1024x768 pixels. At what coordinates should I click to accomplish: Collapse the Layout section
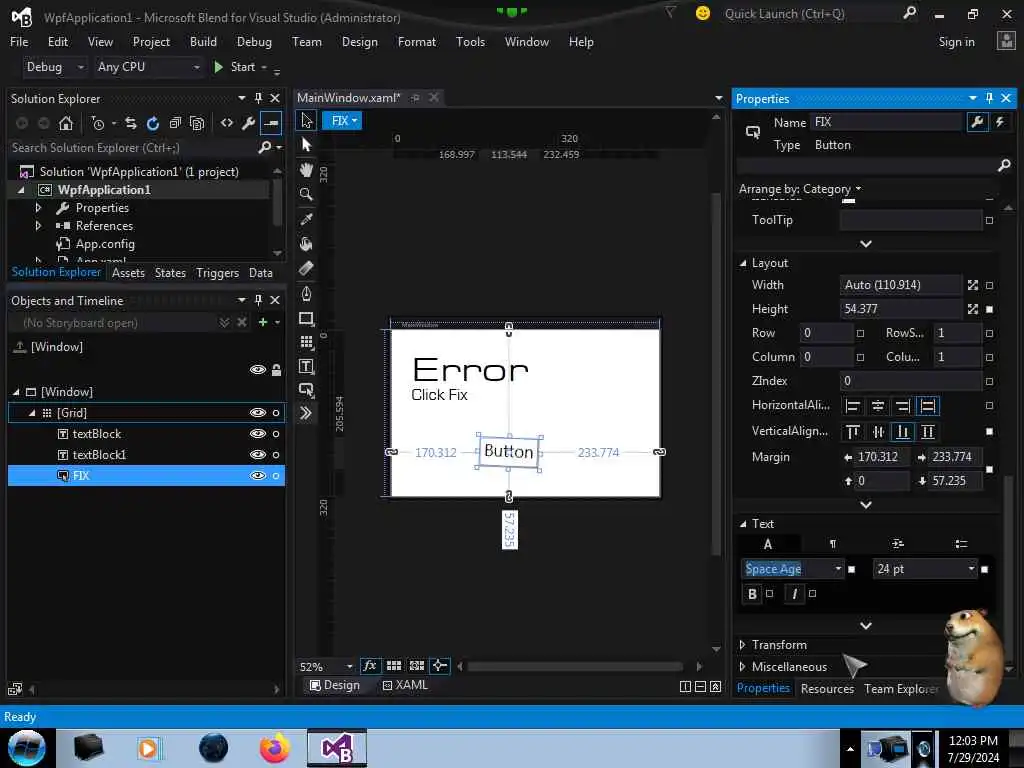pos(743,263)
